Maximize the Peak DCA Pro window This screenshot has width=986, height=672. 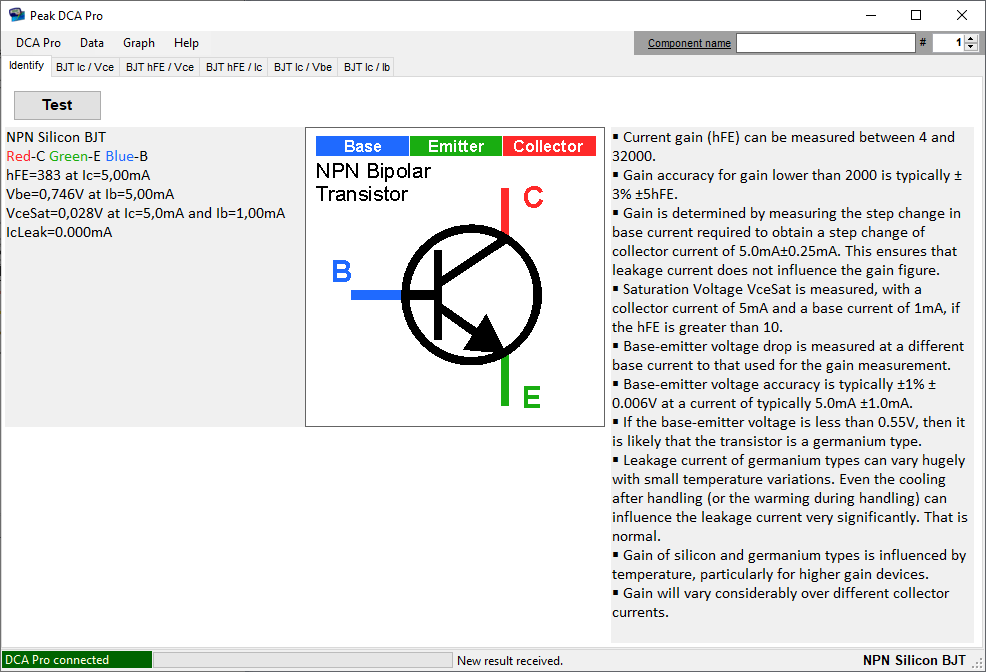click(916, 15)
